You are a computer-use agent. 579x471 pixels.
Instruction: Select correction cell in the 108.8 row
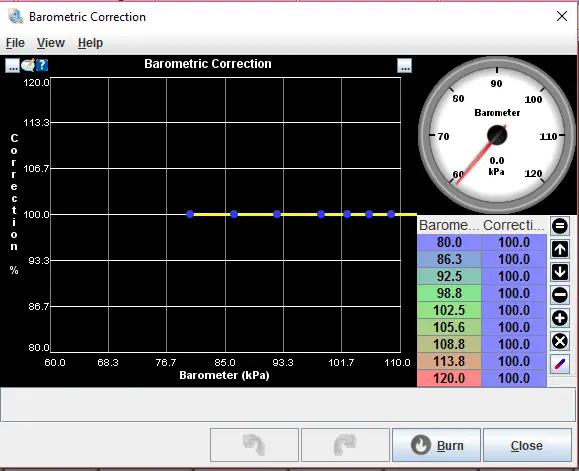coord(514,344)
